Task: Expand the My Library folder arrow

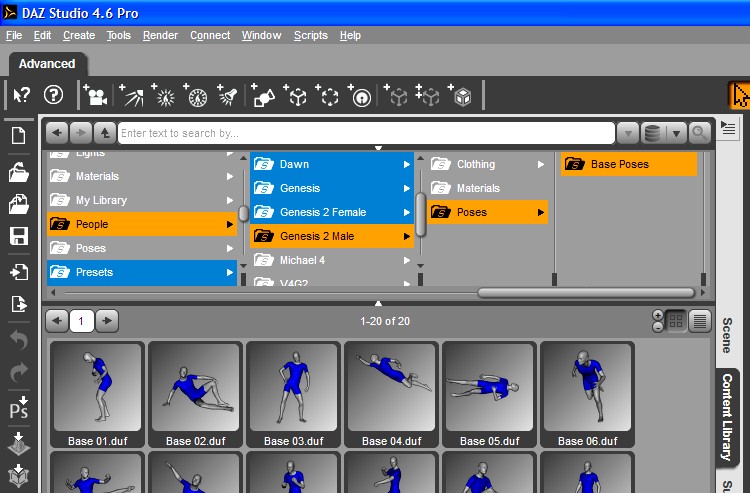Action: 230,200
